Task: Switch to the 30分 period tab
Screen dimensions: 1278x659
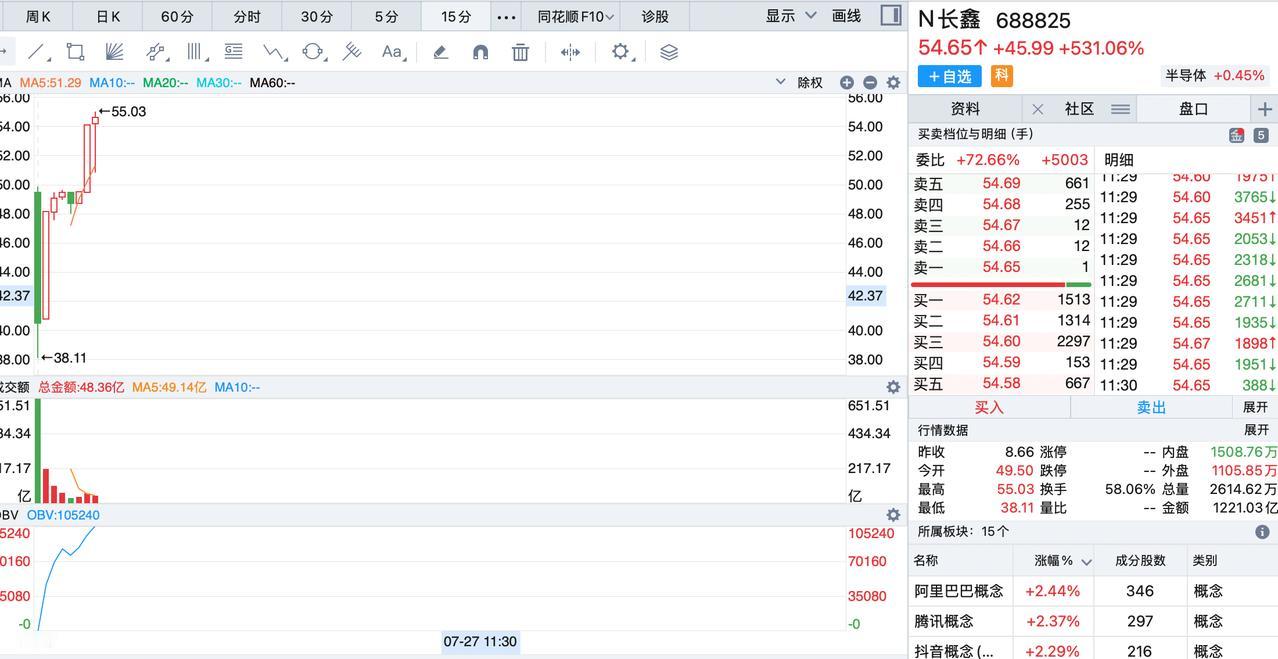Action: (x=316, y=16)
